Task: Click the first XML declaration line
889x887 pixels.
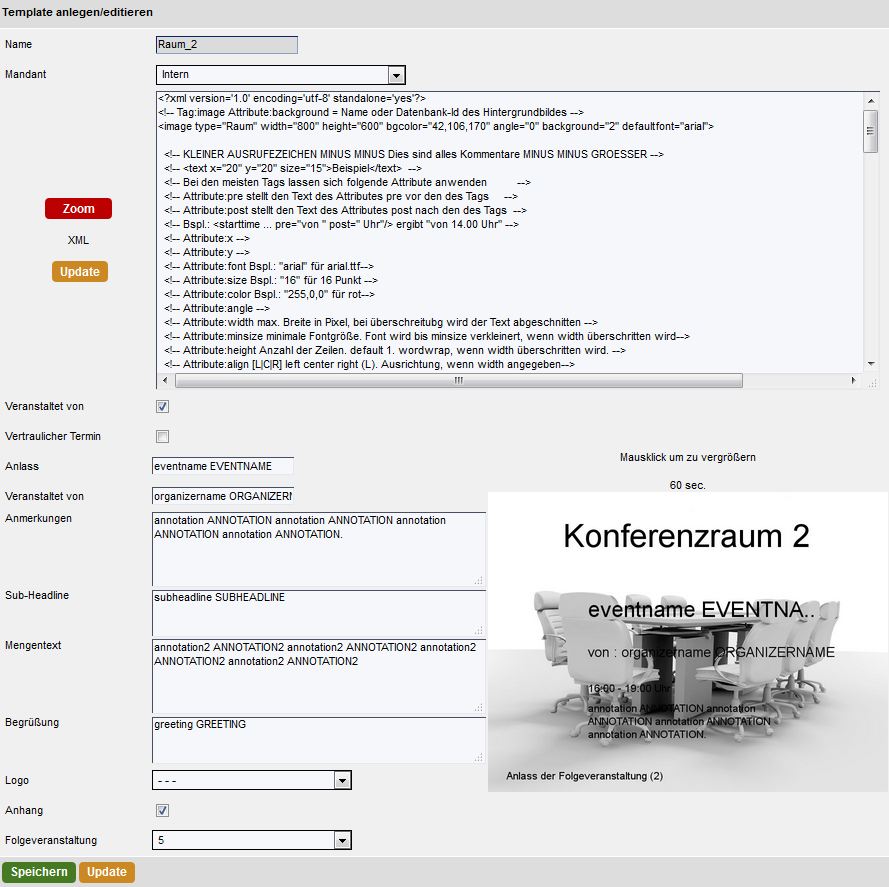Action: tap(292, 99)
